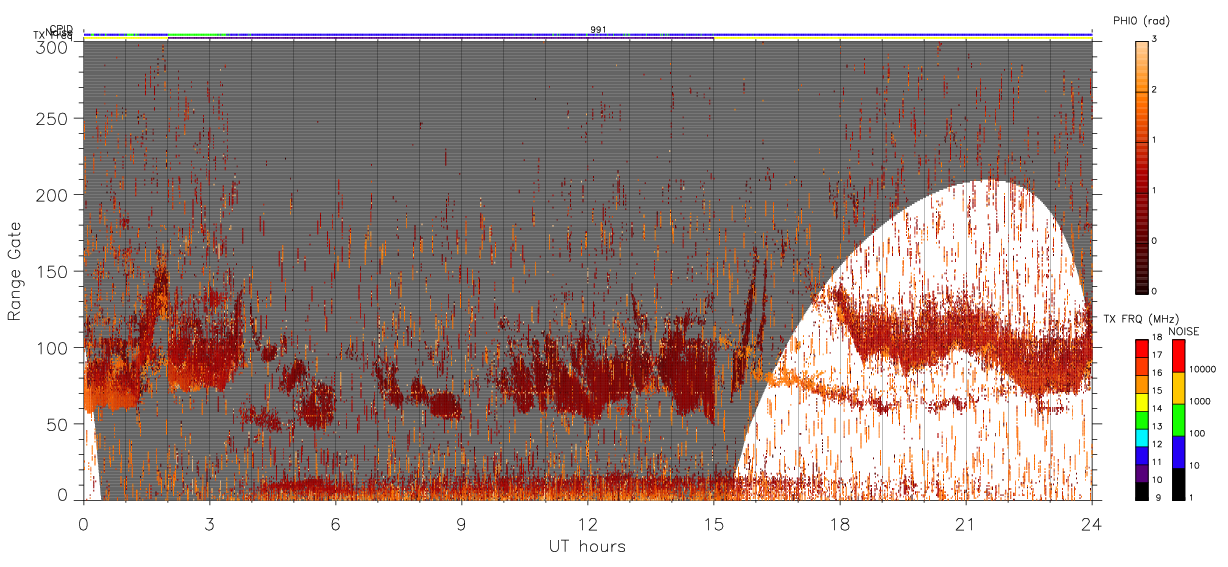Click the green 13–14 MHz TX FRQ swatch
Viewport: 1228px width, 567px height.
pyautogui.click(x=1141, y=420)
